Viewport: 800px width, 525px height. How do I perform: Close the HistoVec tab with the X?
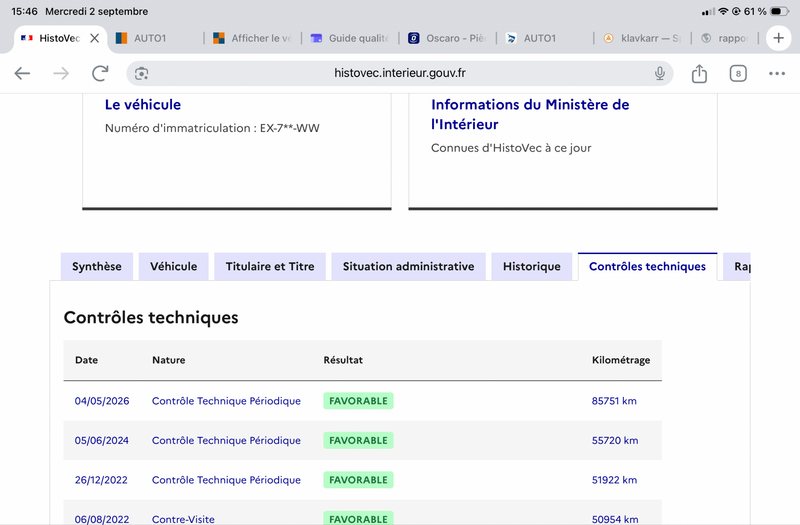[x=94, y=38]
